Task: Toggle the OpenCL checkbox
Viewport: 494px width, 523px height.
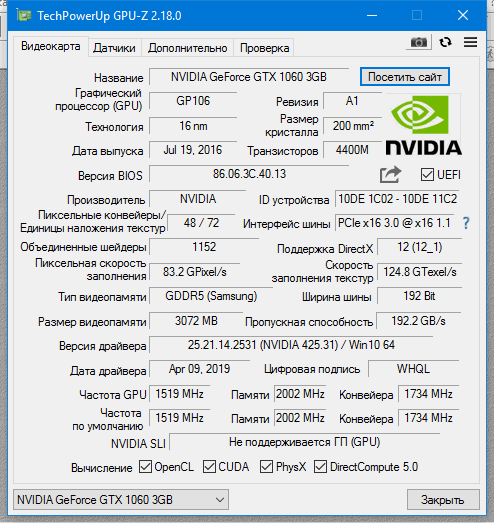Action: (x=145, y=467)
